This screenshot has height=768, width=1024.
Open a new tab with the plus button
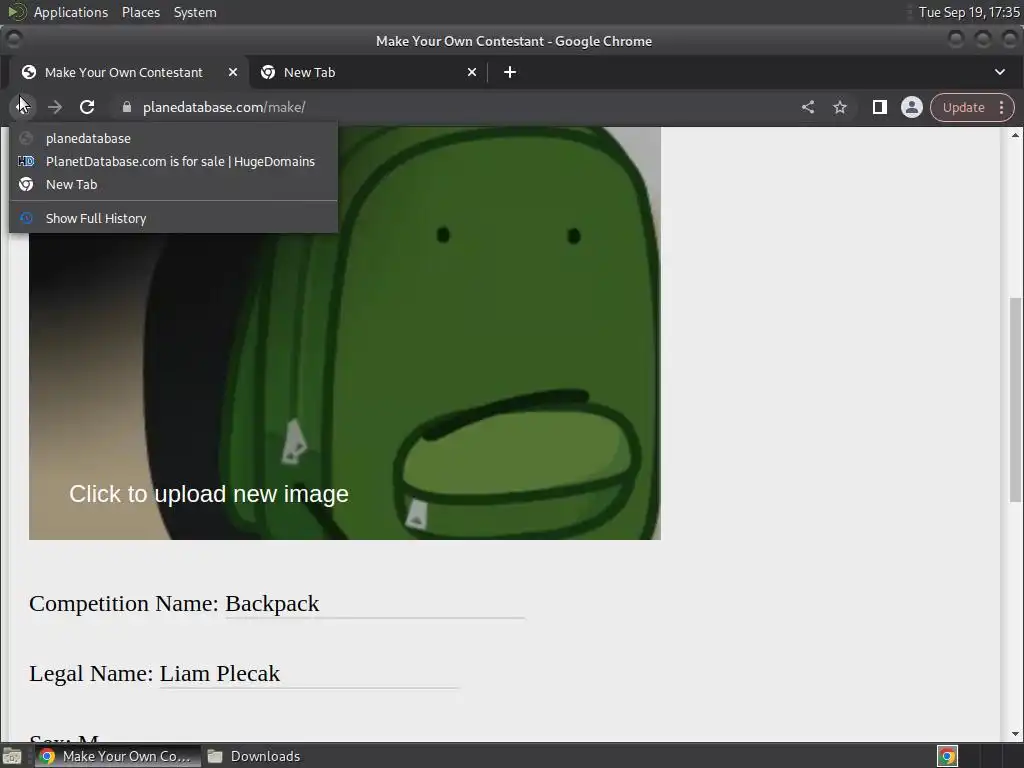click(510, 72)
